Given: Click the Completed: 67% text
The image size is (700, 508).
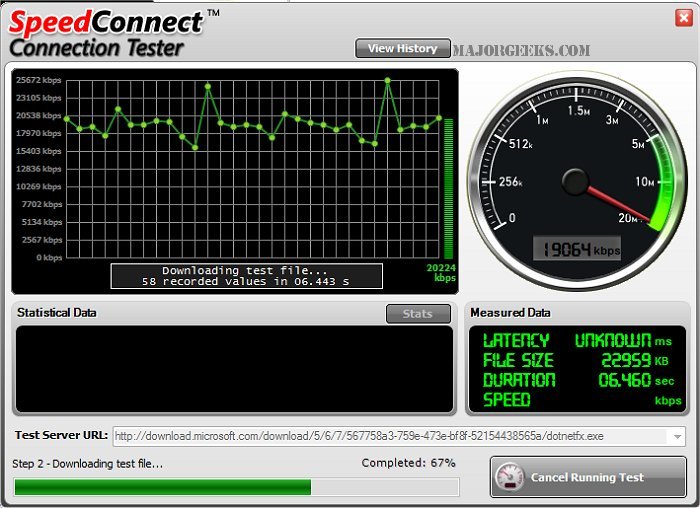Looking at the screenshot, I should click(408, 463).
